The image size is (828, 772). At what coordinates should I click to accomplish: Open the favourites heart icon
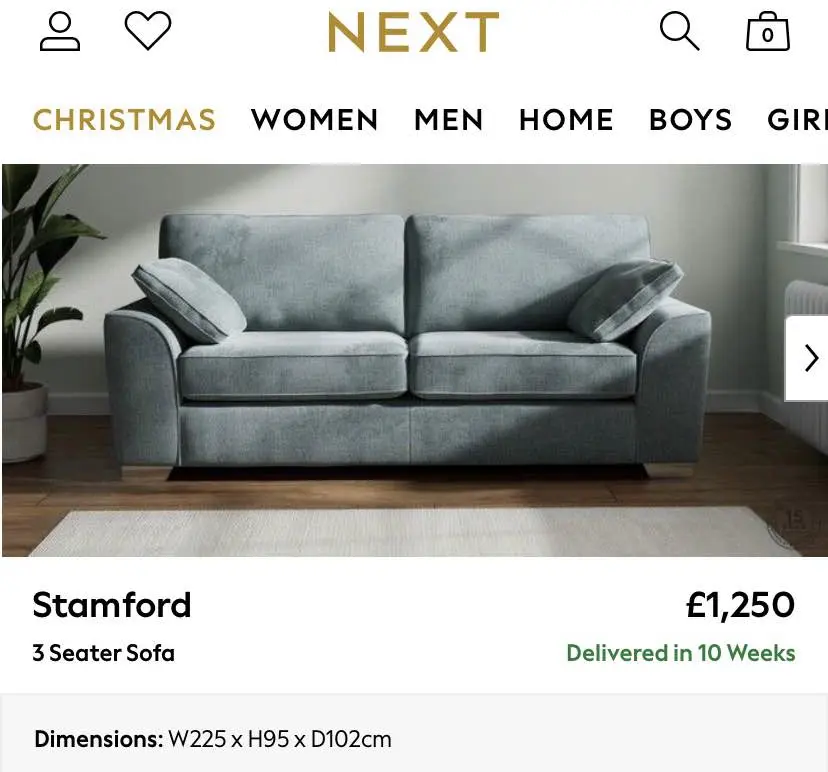pyautogui.click(x=148, y=31)
